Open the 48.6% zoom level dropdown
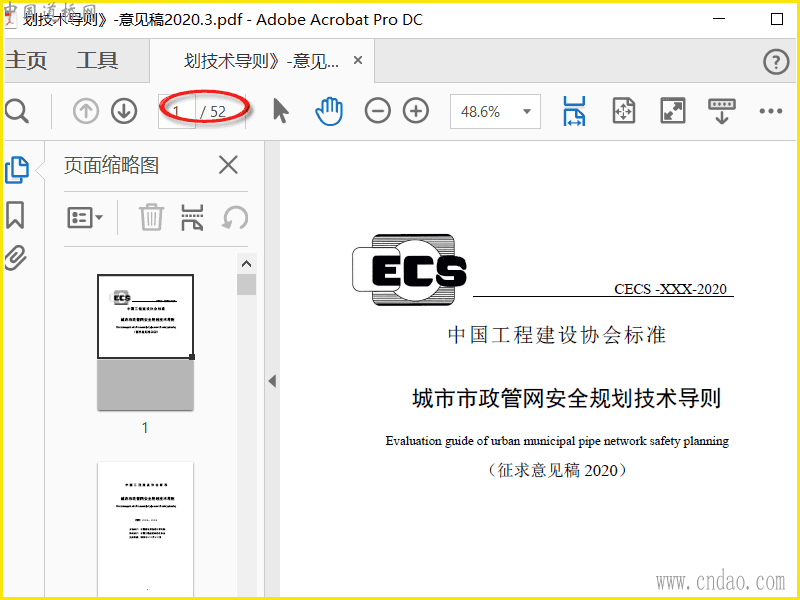This screenshot has height=600, width=800. coord(495,111)
